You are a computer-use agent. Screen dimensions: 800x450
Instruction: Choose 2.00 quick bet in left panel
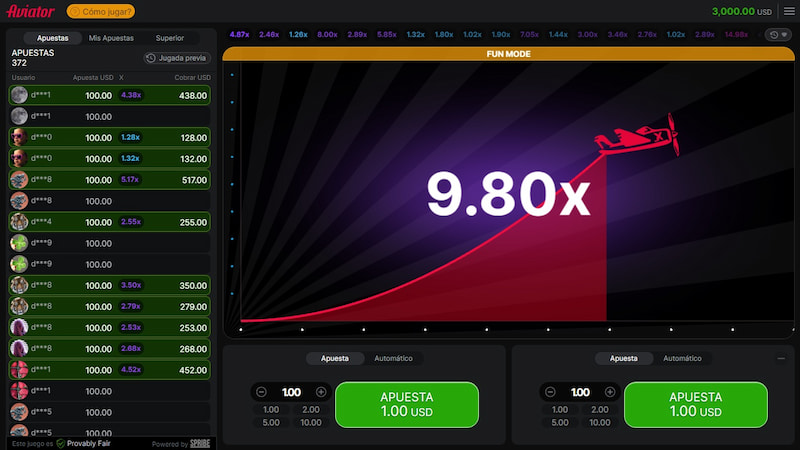pos(311,409)
